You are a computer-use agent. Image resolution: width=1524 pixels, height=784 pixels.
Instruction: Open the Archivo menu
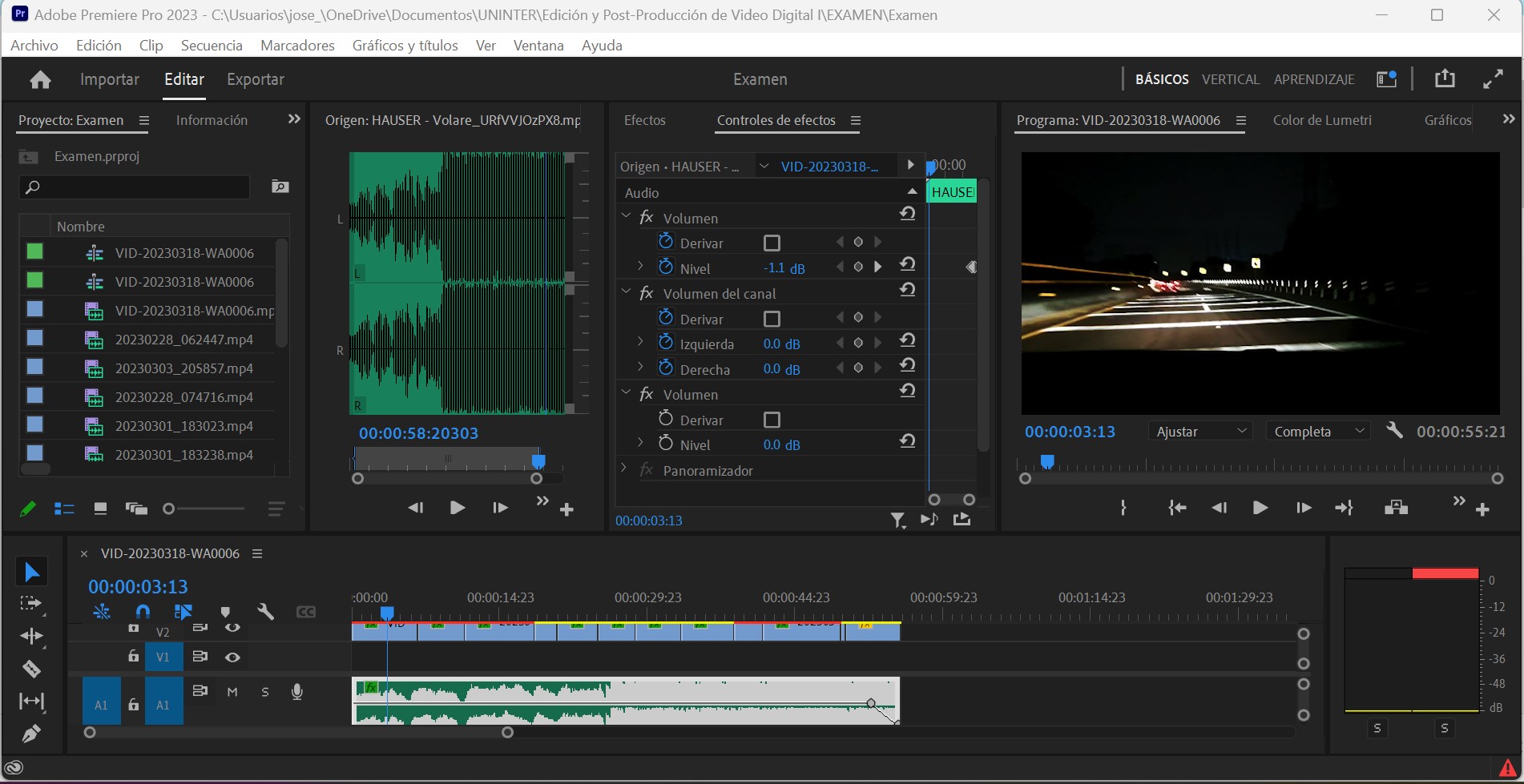click(x=34, y=45)
